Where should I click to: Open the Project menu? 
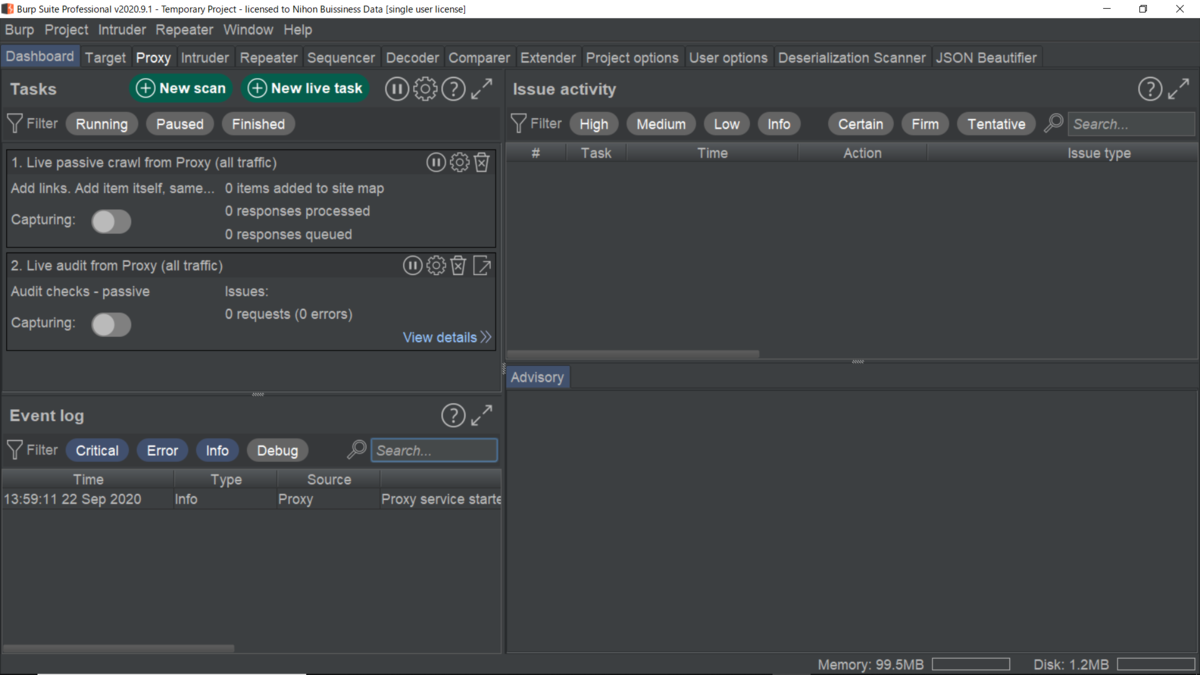[67, 30]
